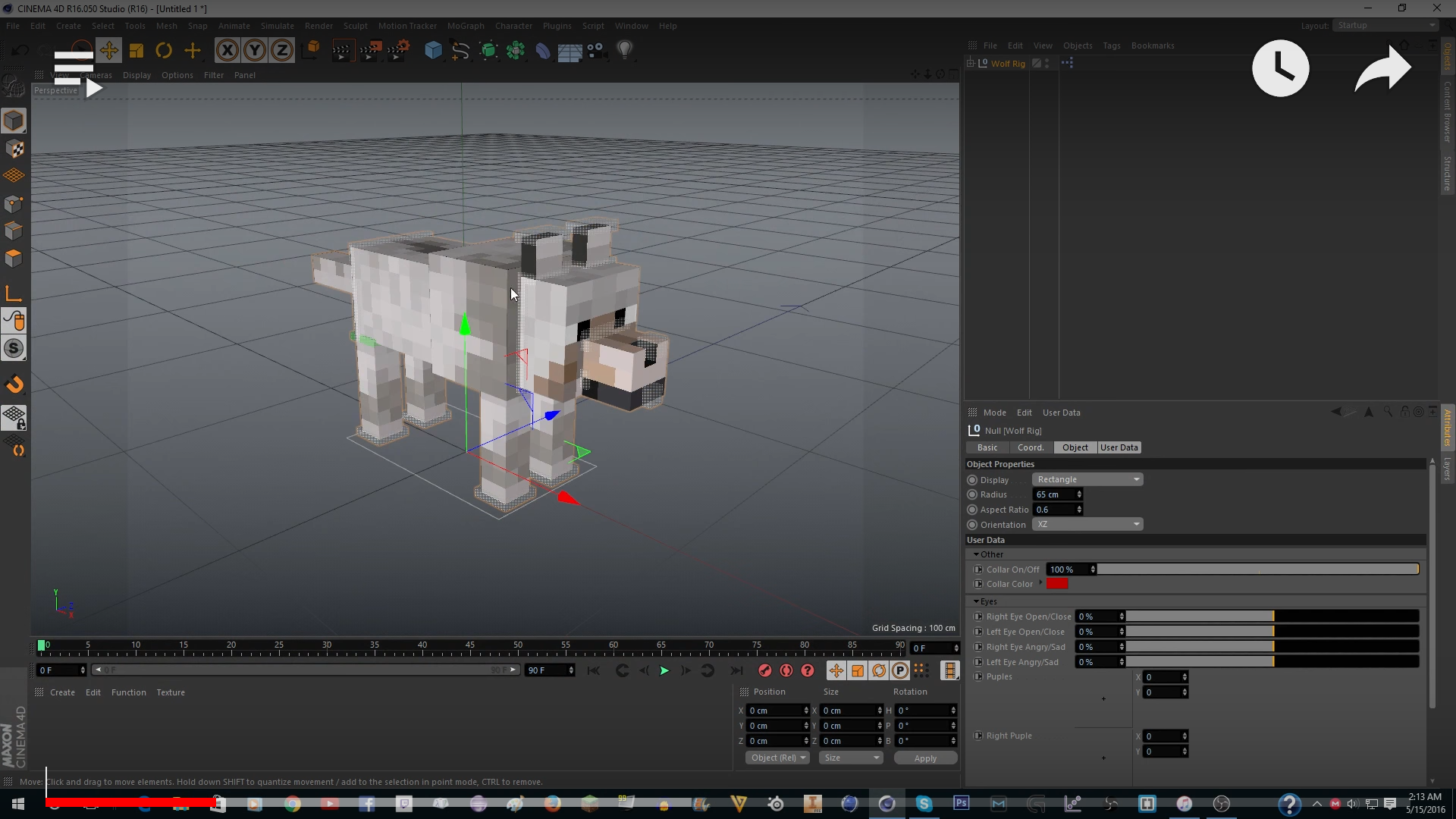
Task: Click the search magnifier in Attributes panel
Action: (1388, 412)
